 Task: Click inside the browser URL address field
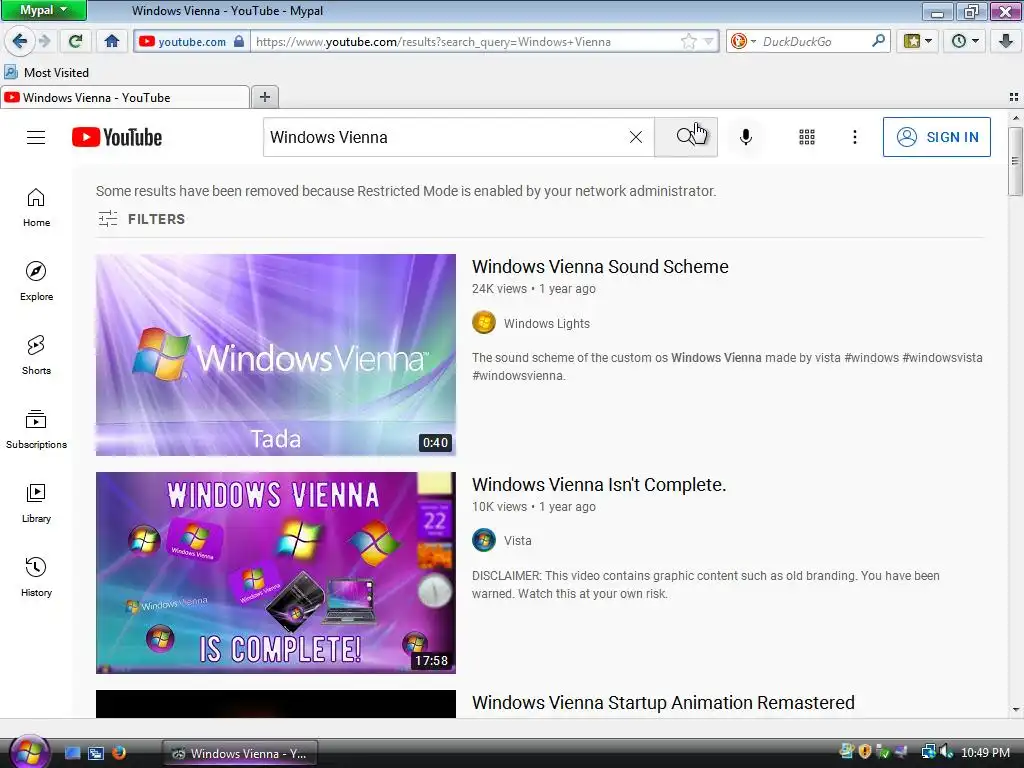465,42
